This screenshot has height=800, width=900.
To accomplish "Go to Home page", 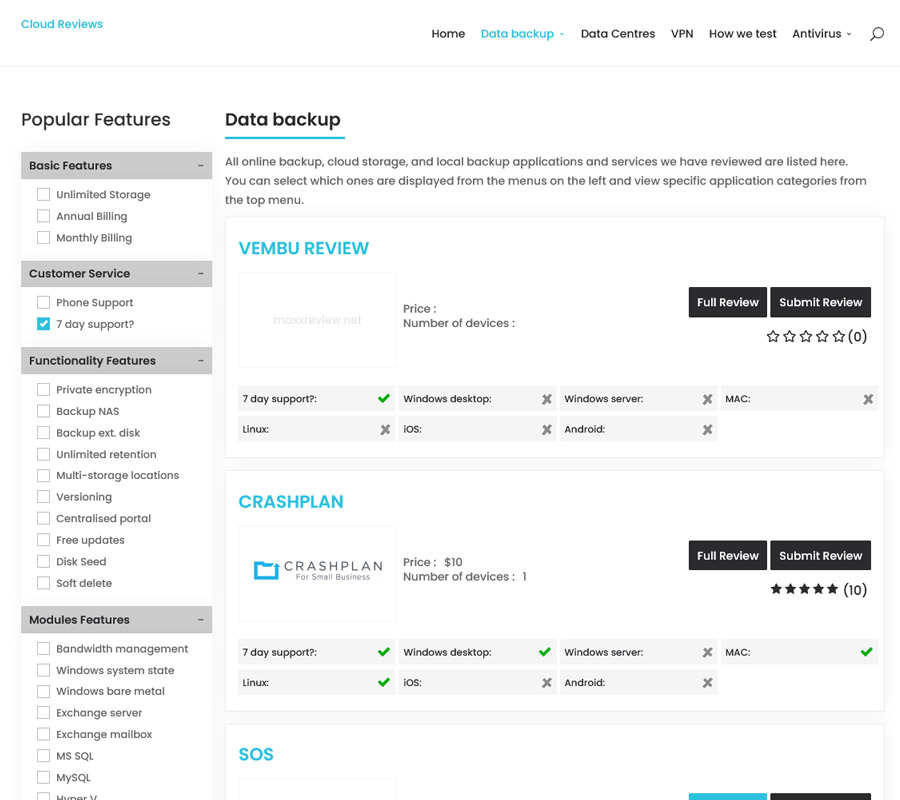I will pyautogui.click(x=448, y=34).
